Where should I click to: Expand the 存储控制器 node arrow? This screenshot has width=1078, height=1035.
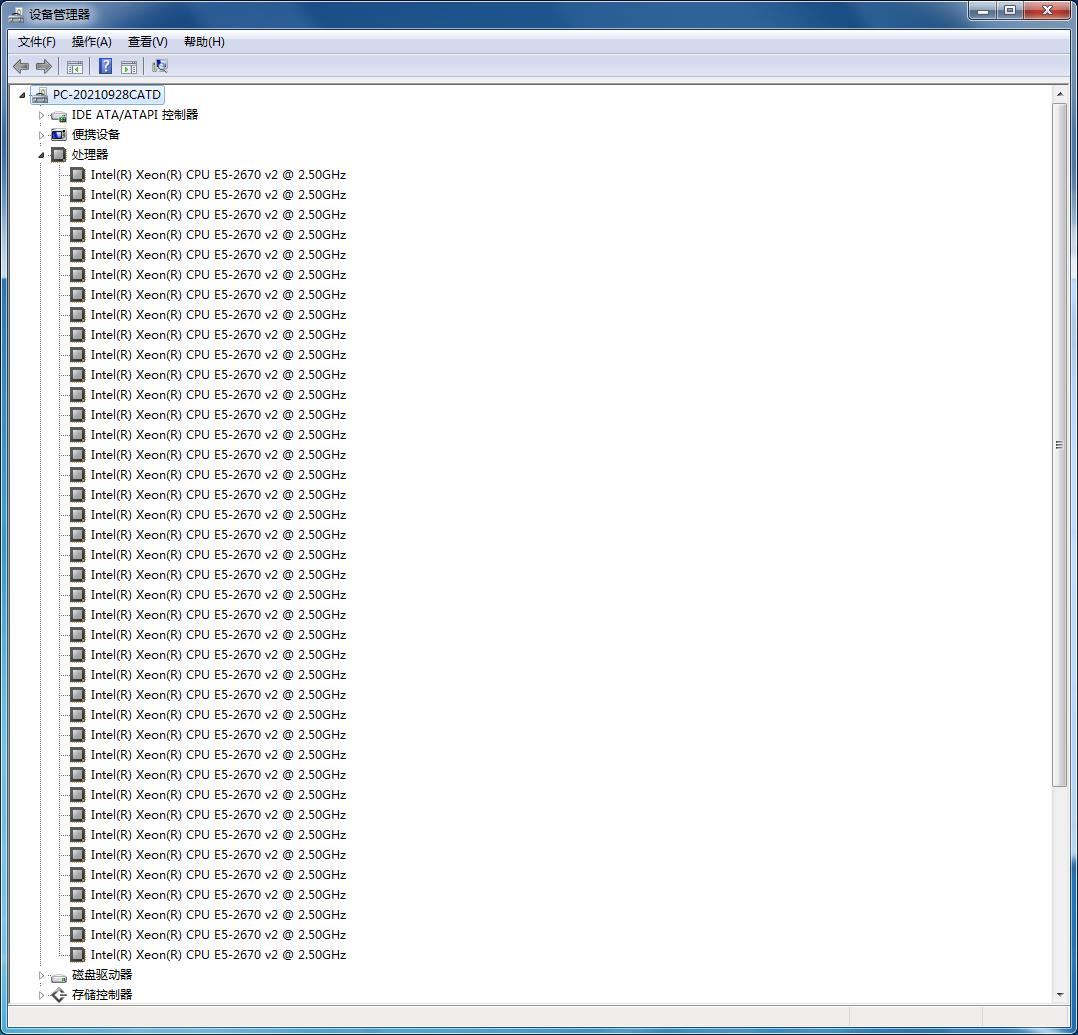[x=41, y=995]
